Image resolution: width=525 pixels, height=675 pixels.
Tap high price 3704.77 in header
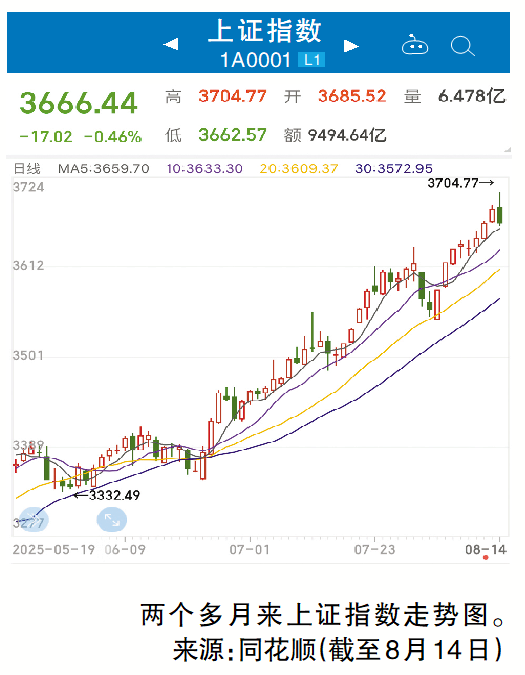pyautogui.click(x=232, y=96)
